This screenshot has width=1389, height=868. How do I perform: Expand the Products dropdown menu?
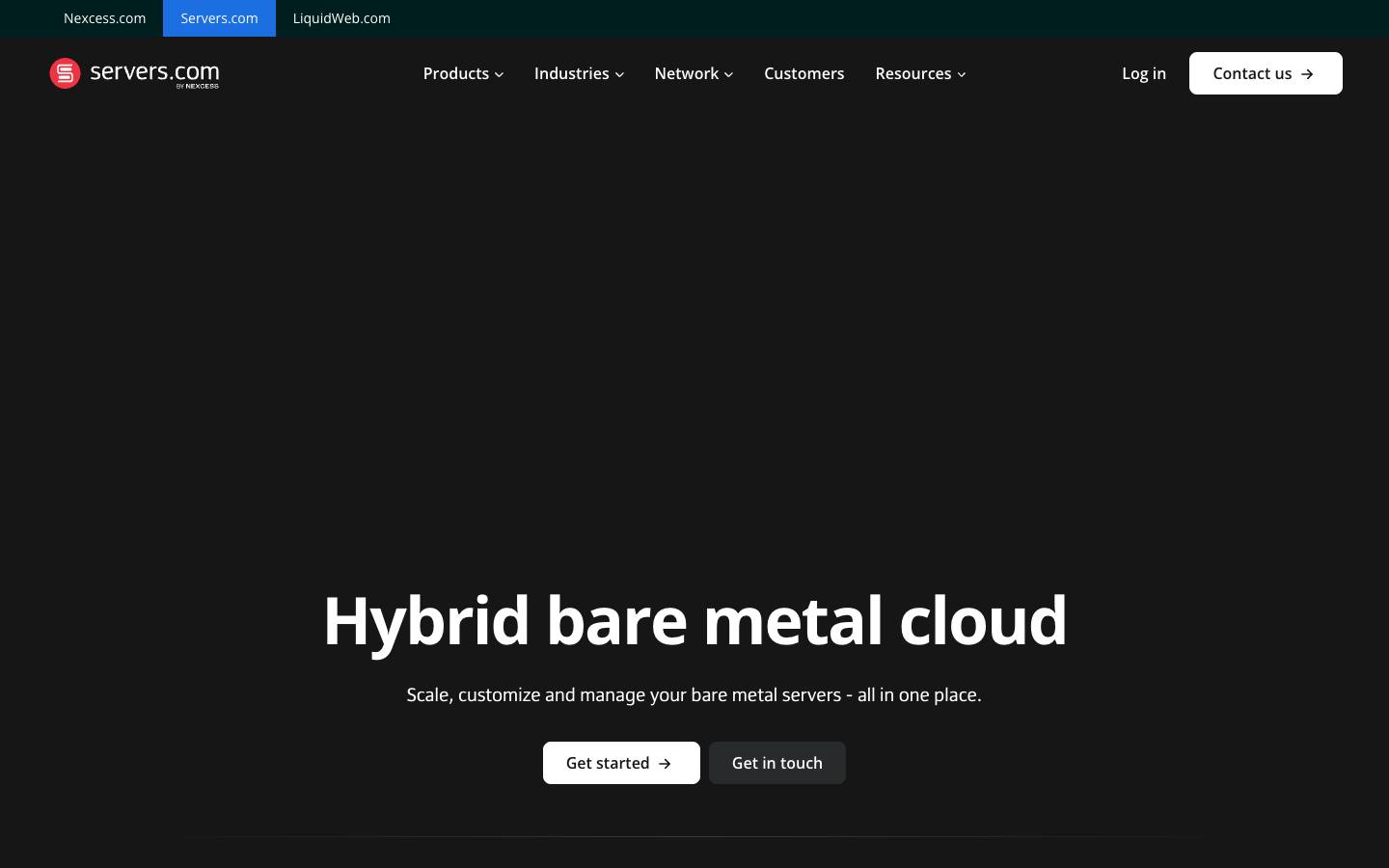463,73
